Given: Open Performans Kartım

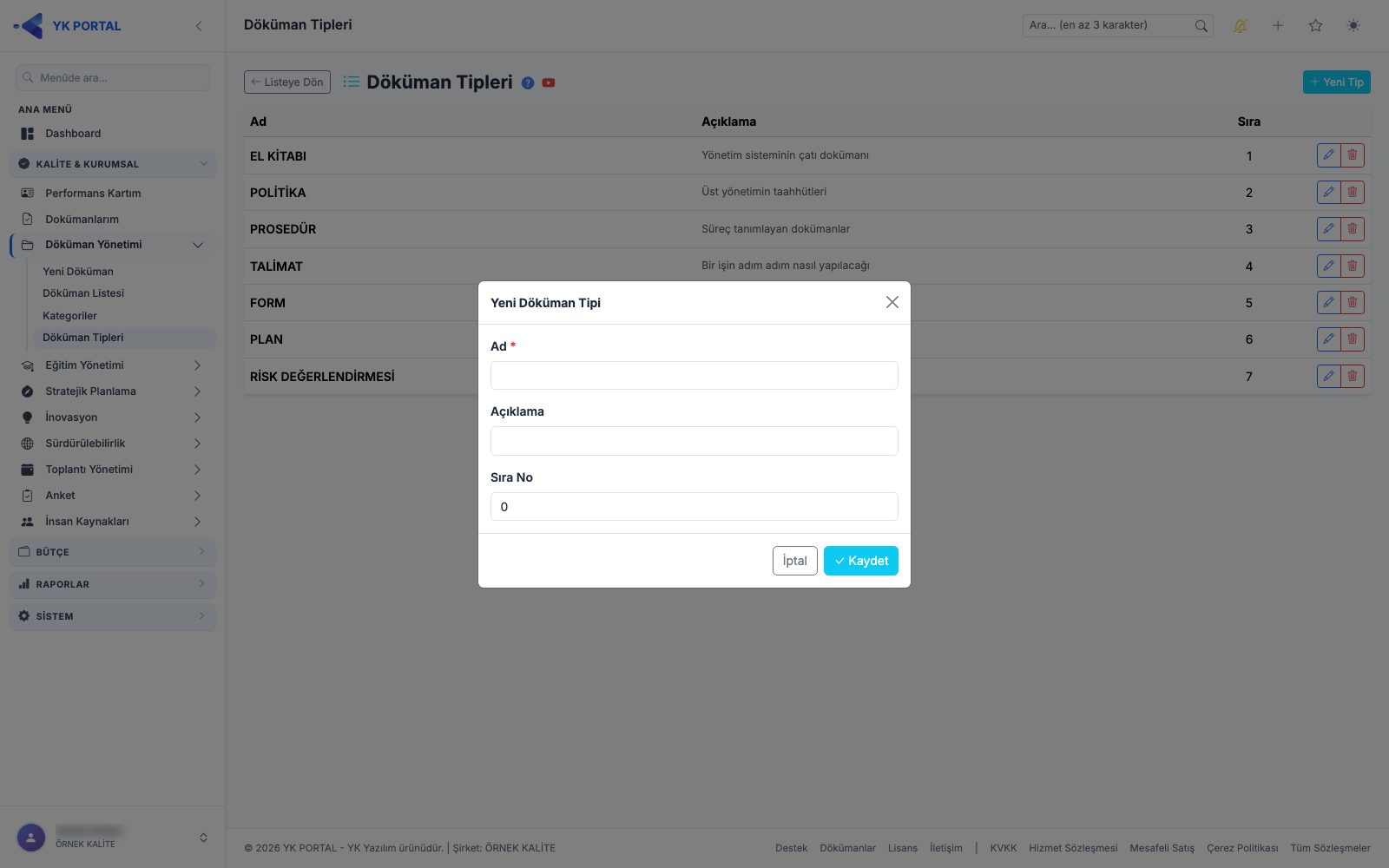Looking at the screenshot, I should pyautogui.click(x=113, y=194).
